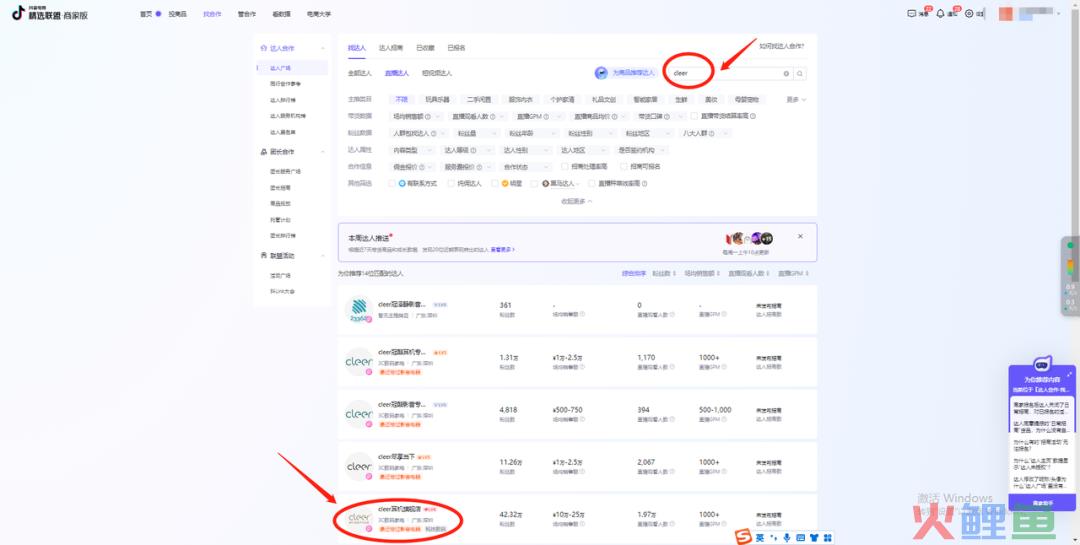The height and width of the screenshot is (545, 1080).
Task: Open the notification bell icon
Action: (x=940, y=13)
